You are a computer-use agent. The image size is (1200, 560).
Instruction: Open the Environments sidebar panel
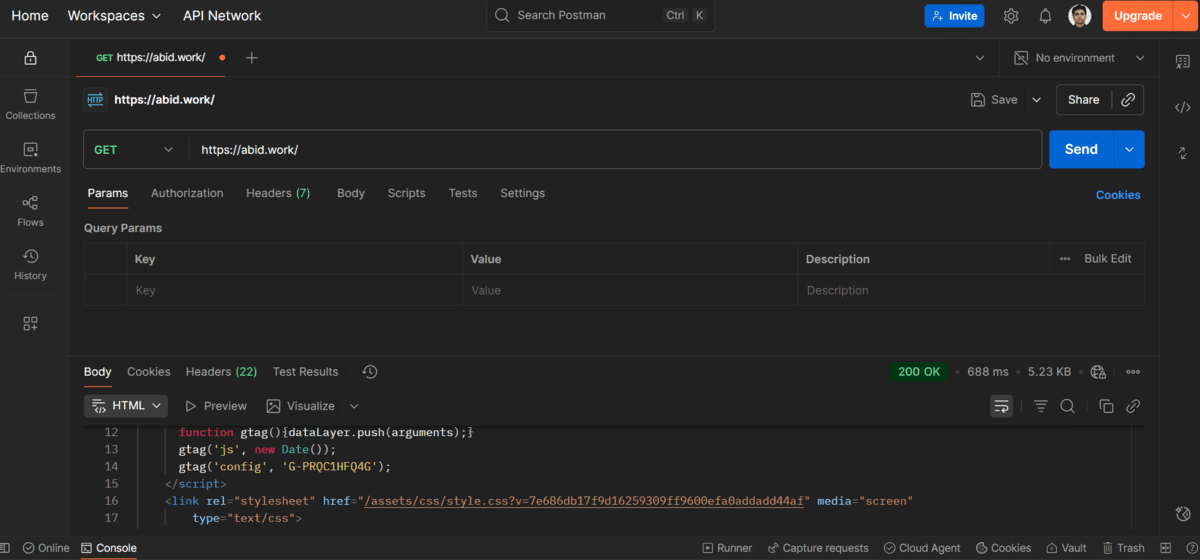pos(30,158)
